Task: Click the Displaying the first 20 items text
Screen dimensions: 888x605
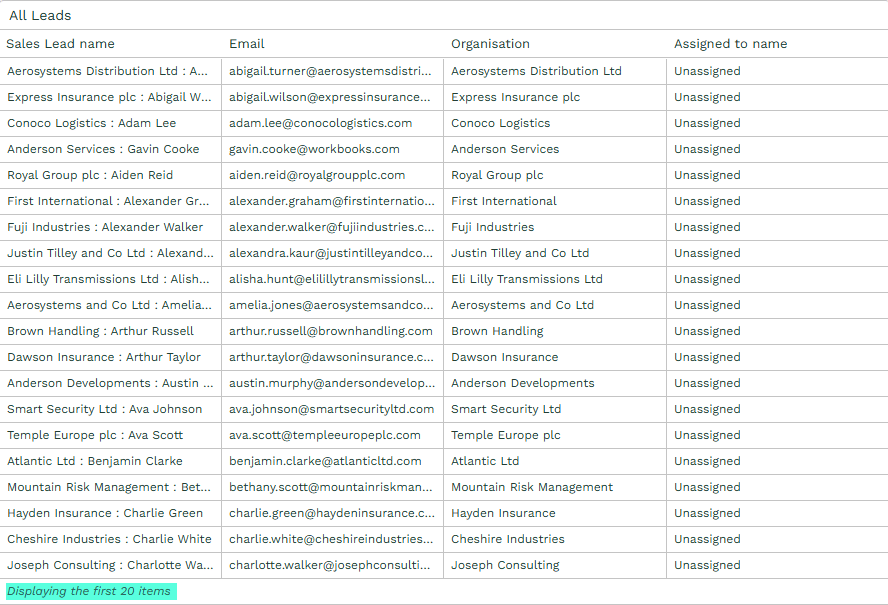Action: (89, 591)
